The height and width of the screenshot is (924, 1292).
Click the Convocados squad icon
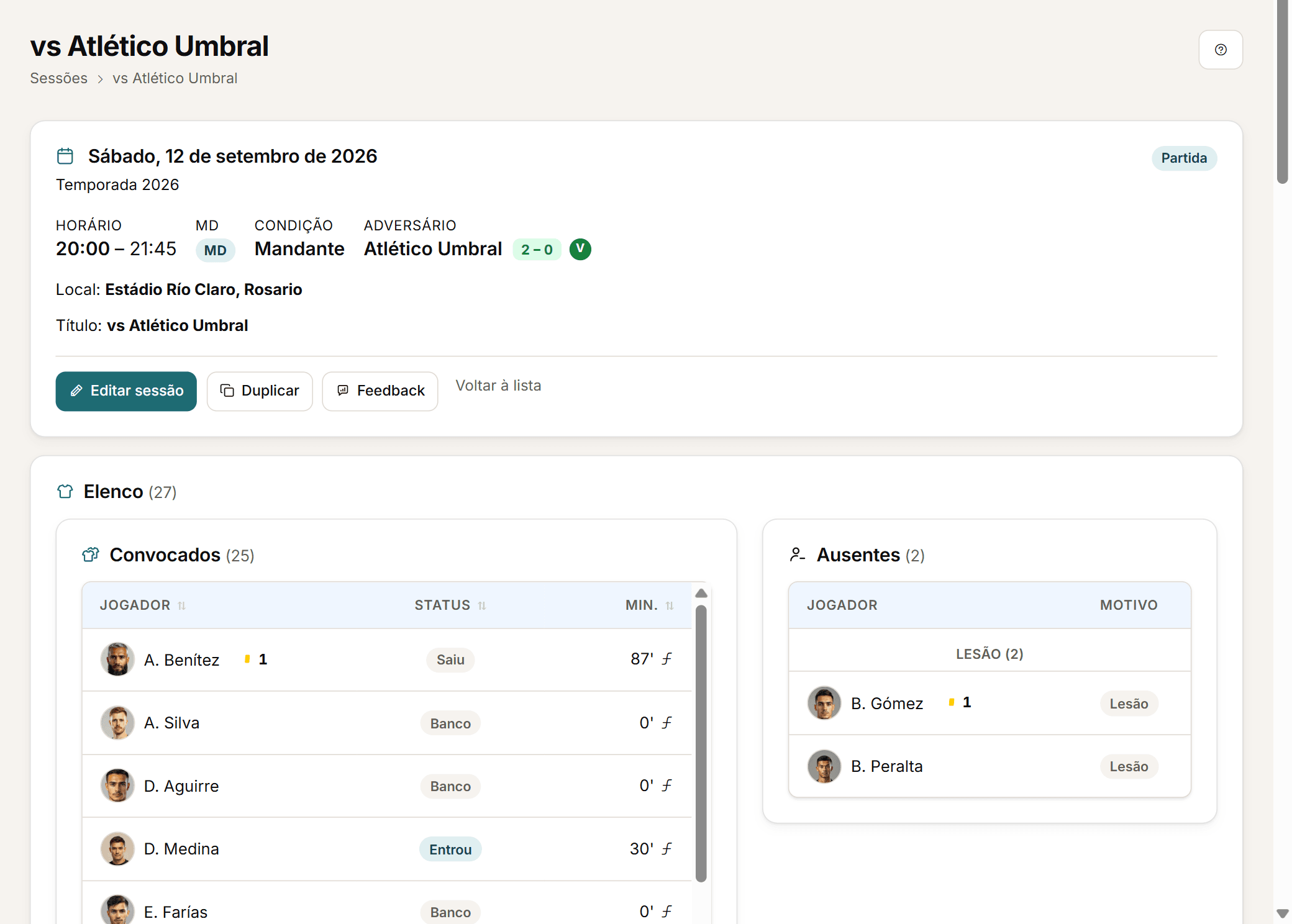pyautogui.click(x=91, y=555)
